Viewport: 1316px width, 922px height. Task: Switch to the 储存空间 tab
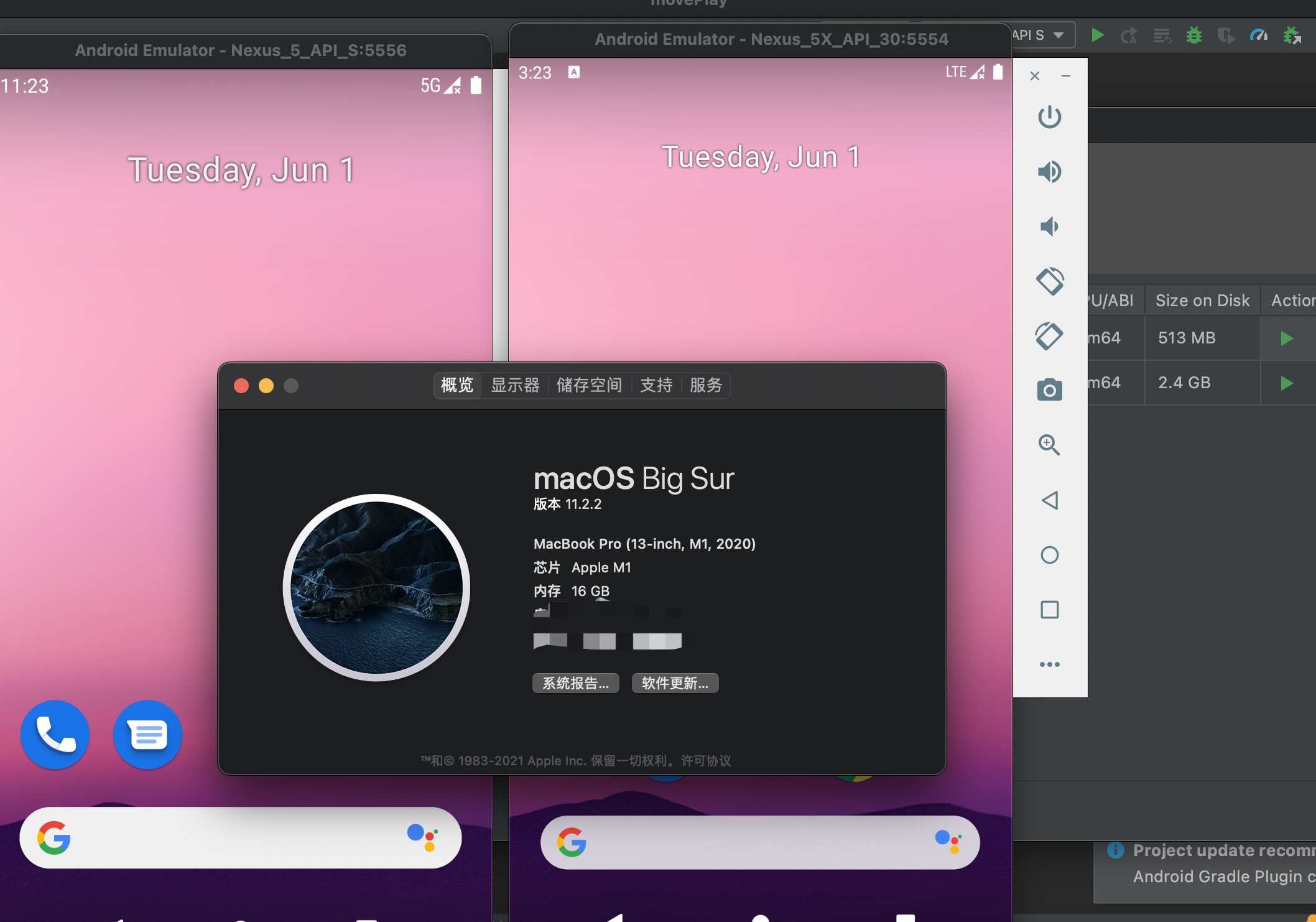click(x=589, y=385)
